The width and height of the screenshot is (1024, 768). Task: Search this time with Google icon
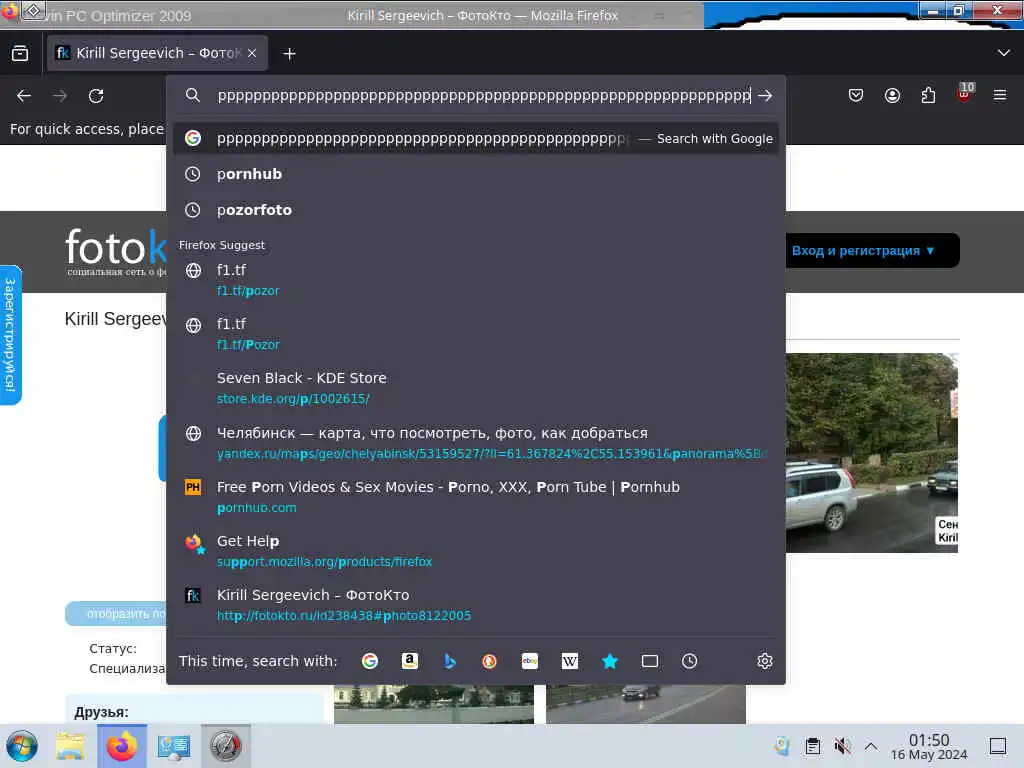pos(370,661)
